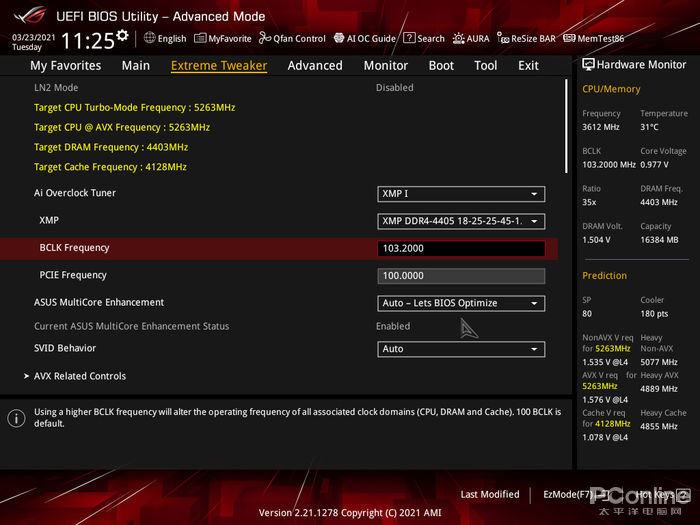Select the Ai Overclock Tuner label
700x525 pixels.
tap(75, 193)
